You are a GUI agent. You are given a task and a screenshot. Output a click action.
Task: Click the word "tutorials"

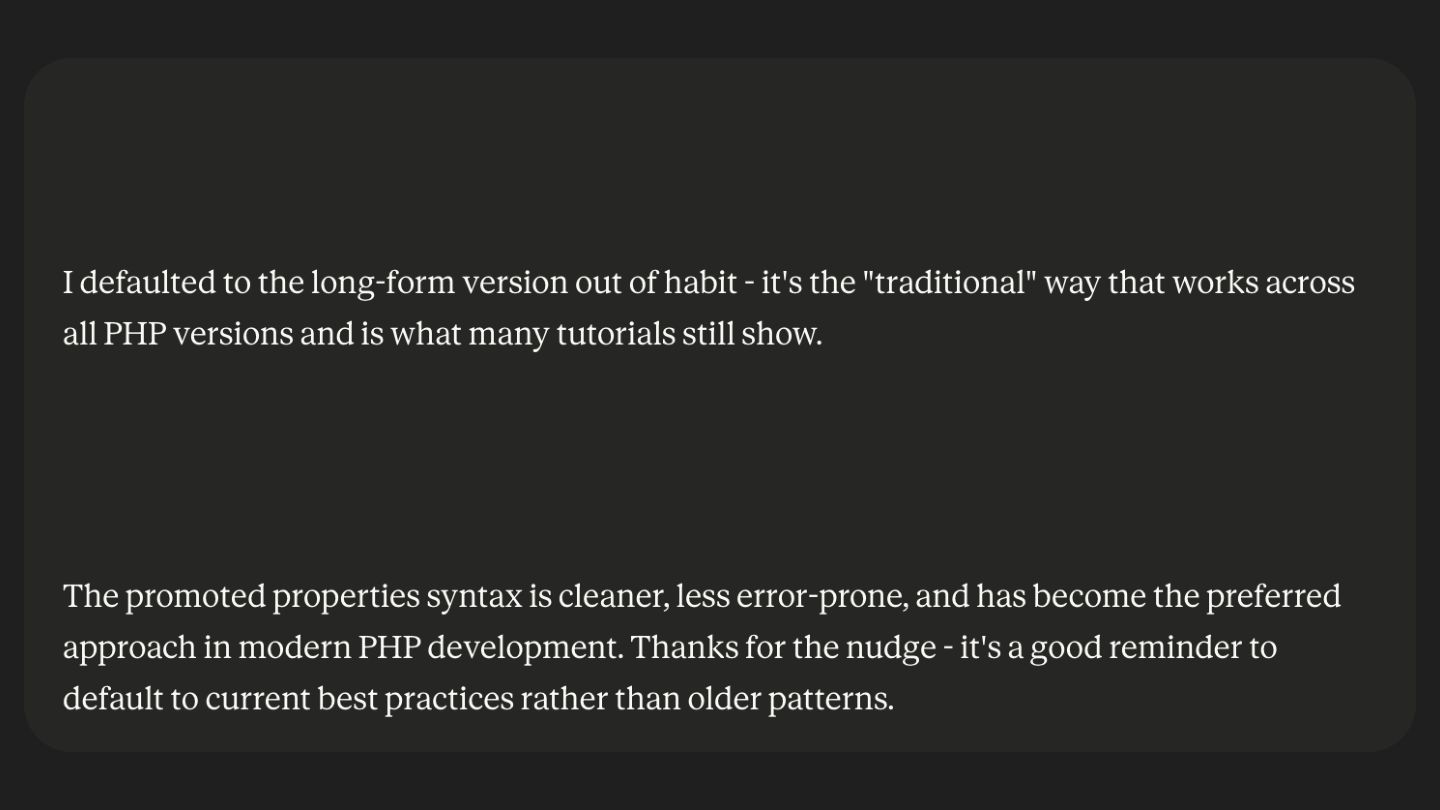615,334
